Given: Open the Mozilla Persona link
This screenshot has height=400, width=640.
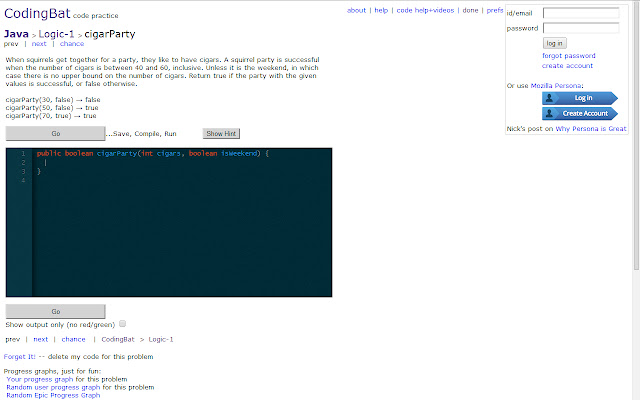Looking at the screenshot, I should point(556,86).
